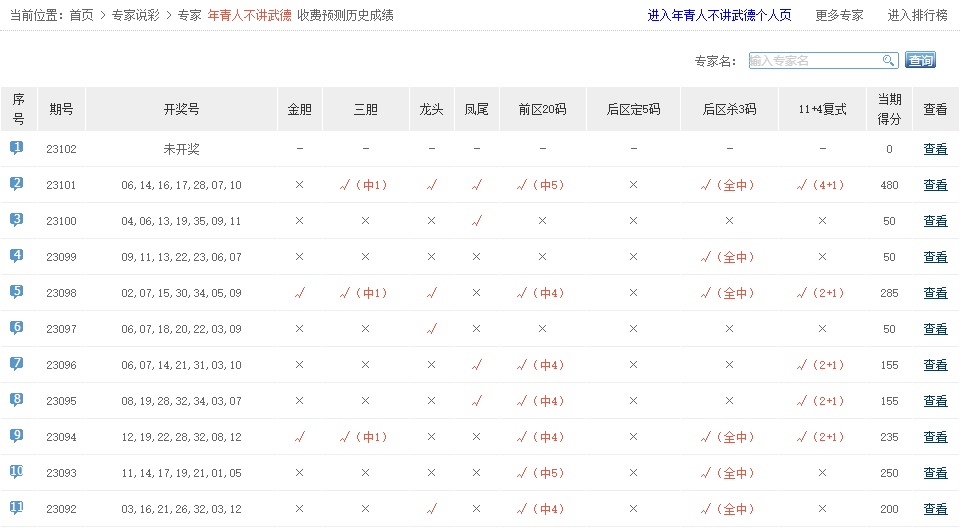The height and width of the screenshot is (531, 965).
Task: Open 首页 in the breadcrumb
Action: tap(82, 16)
